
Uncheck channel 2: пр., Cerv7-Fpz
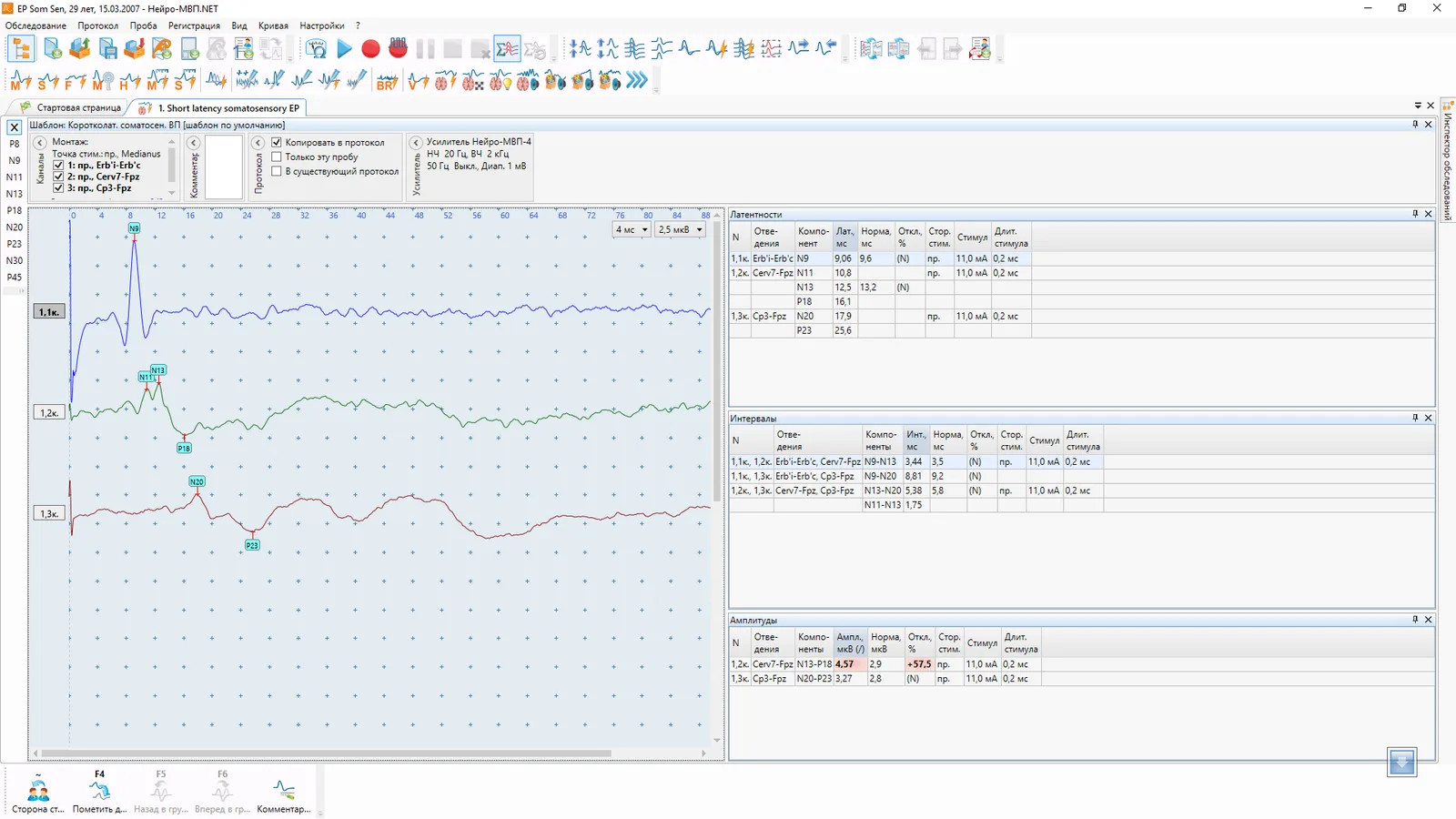pos(58,177)
